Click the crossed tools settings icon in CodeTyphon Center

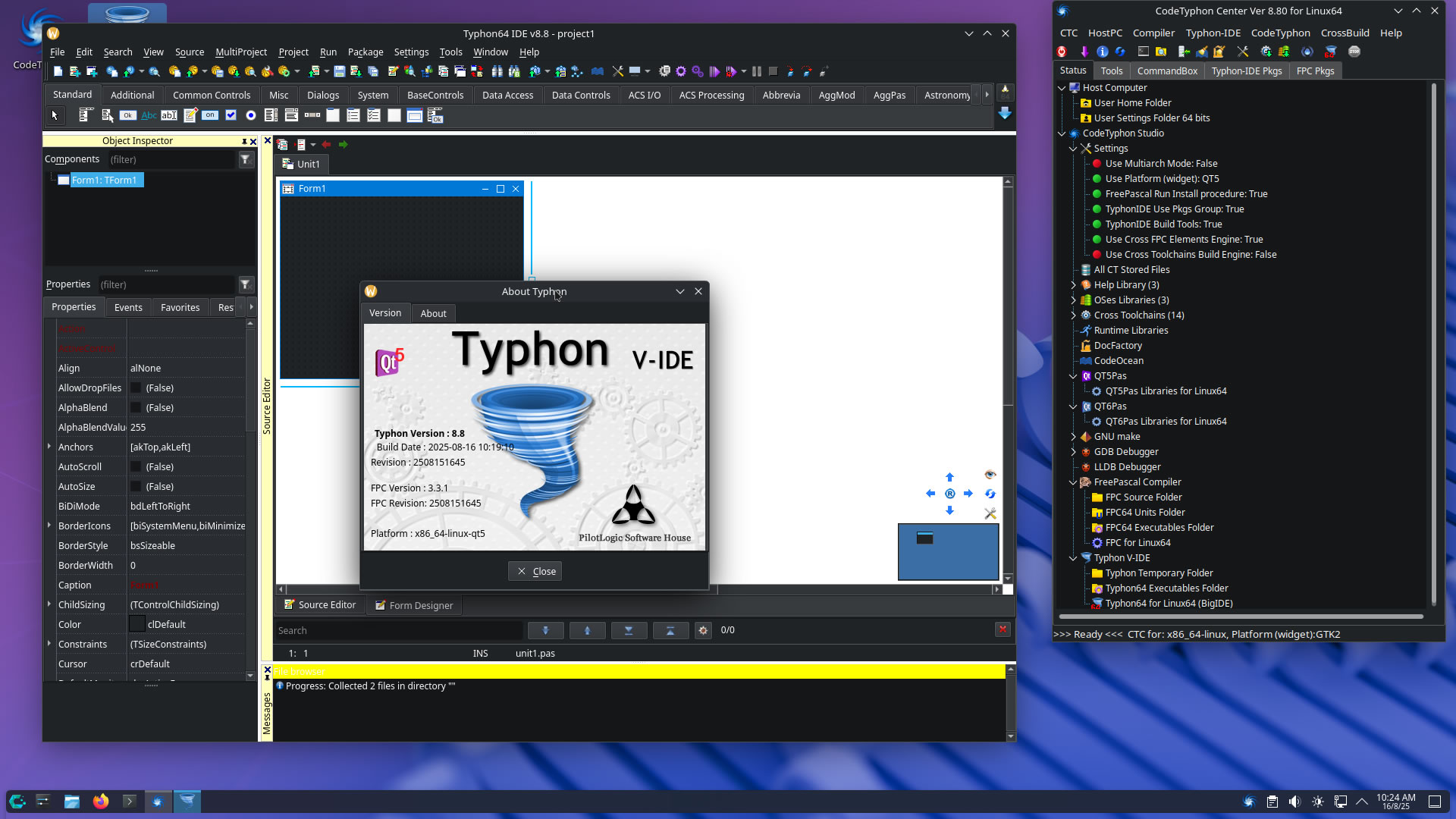(x=1242, y=52)
